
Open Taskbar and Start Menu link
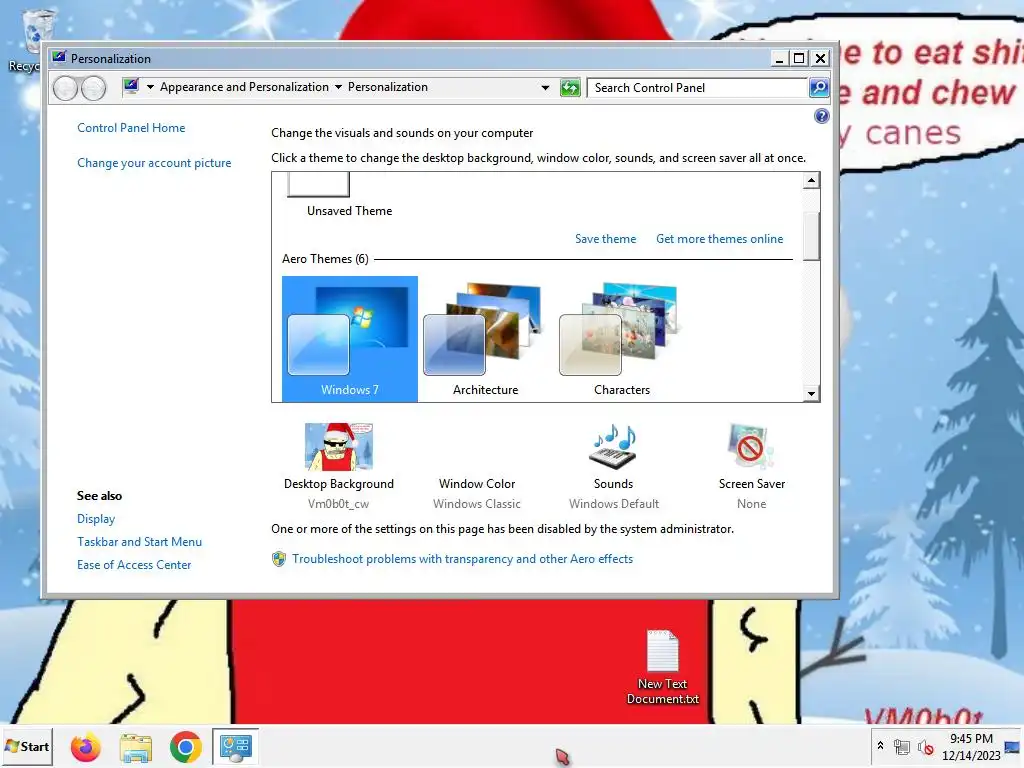click(139, 542)
